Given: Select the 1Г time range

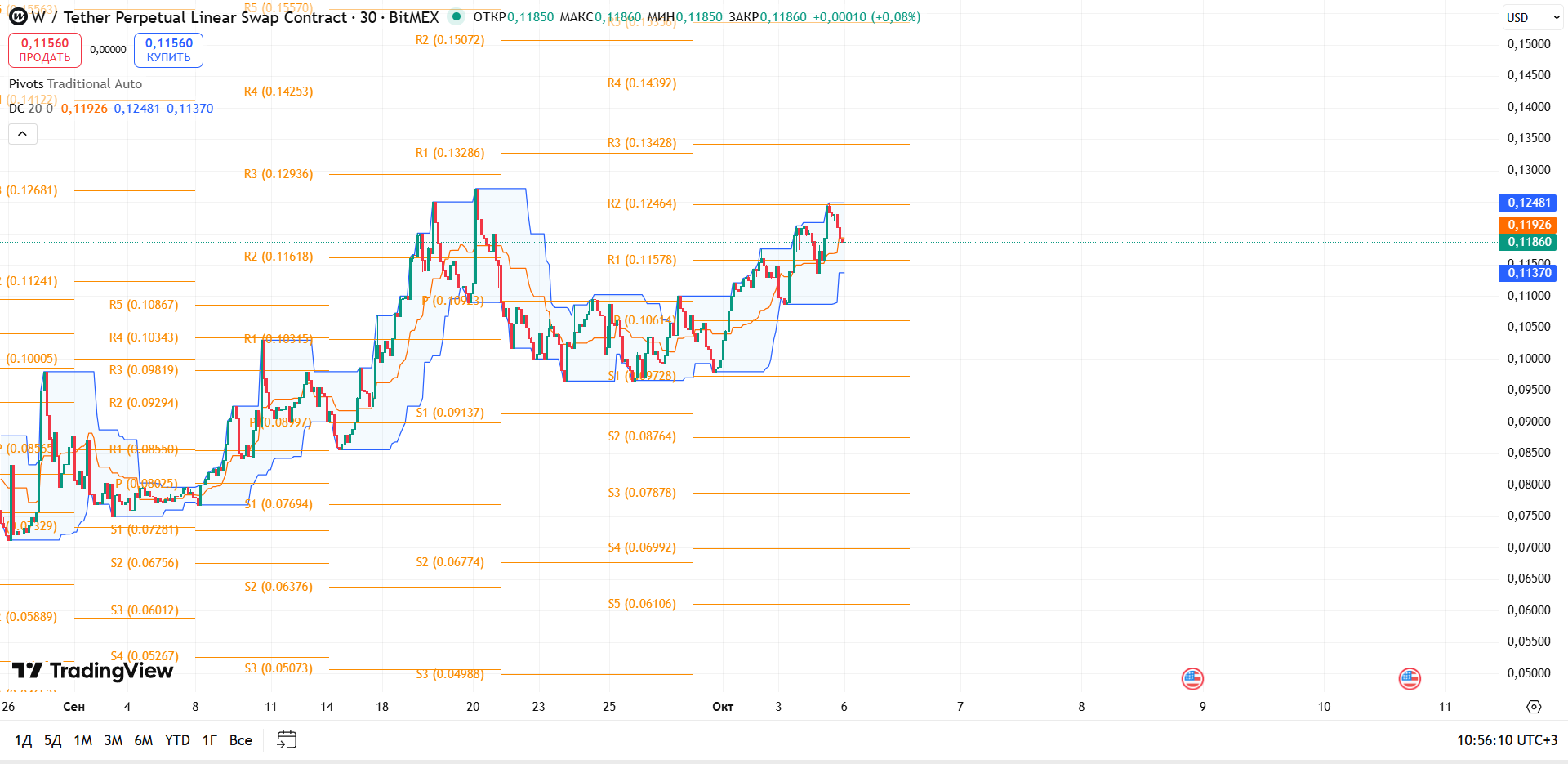Looking at the screenshot, I should tap(210, 740).
